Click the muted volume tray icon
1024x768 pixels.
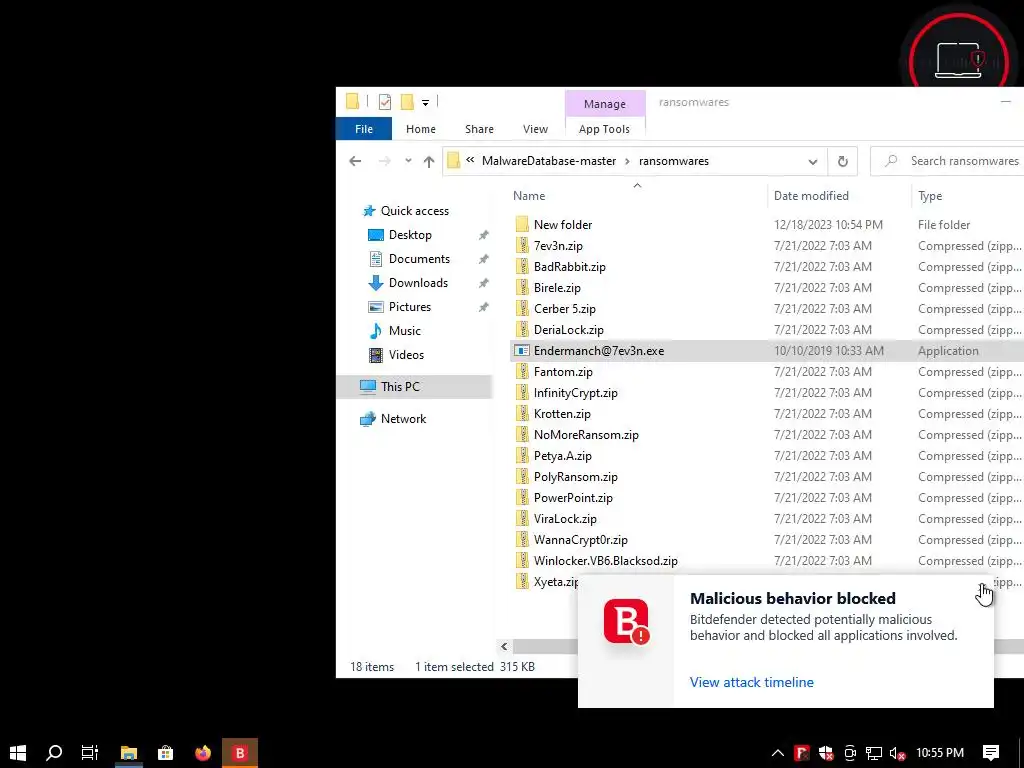[x=897, y=754]
